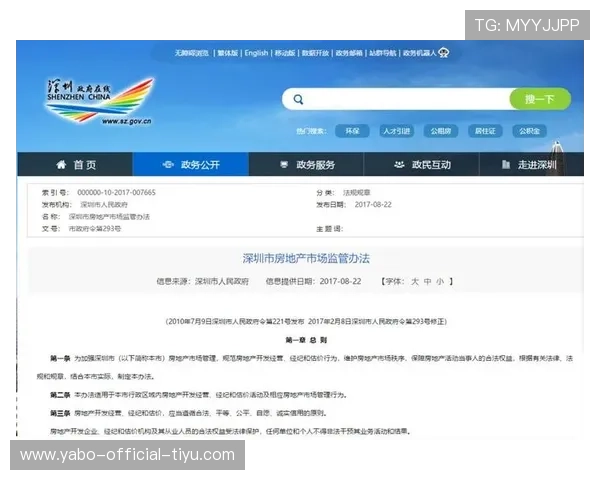The height and width of the screenshot is (480, 600).
Task: Select the 人才引进 hot search tag
Action: click(396, 131)
